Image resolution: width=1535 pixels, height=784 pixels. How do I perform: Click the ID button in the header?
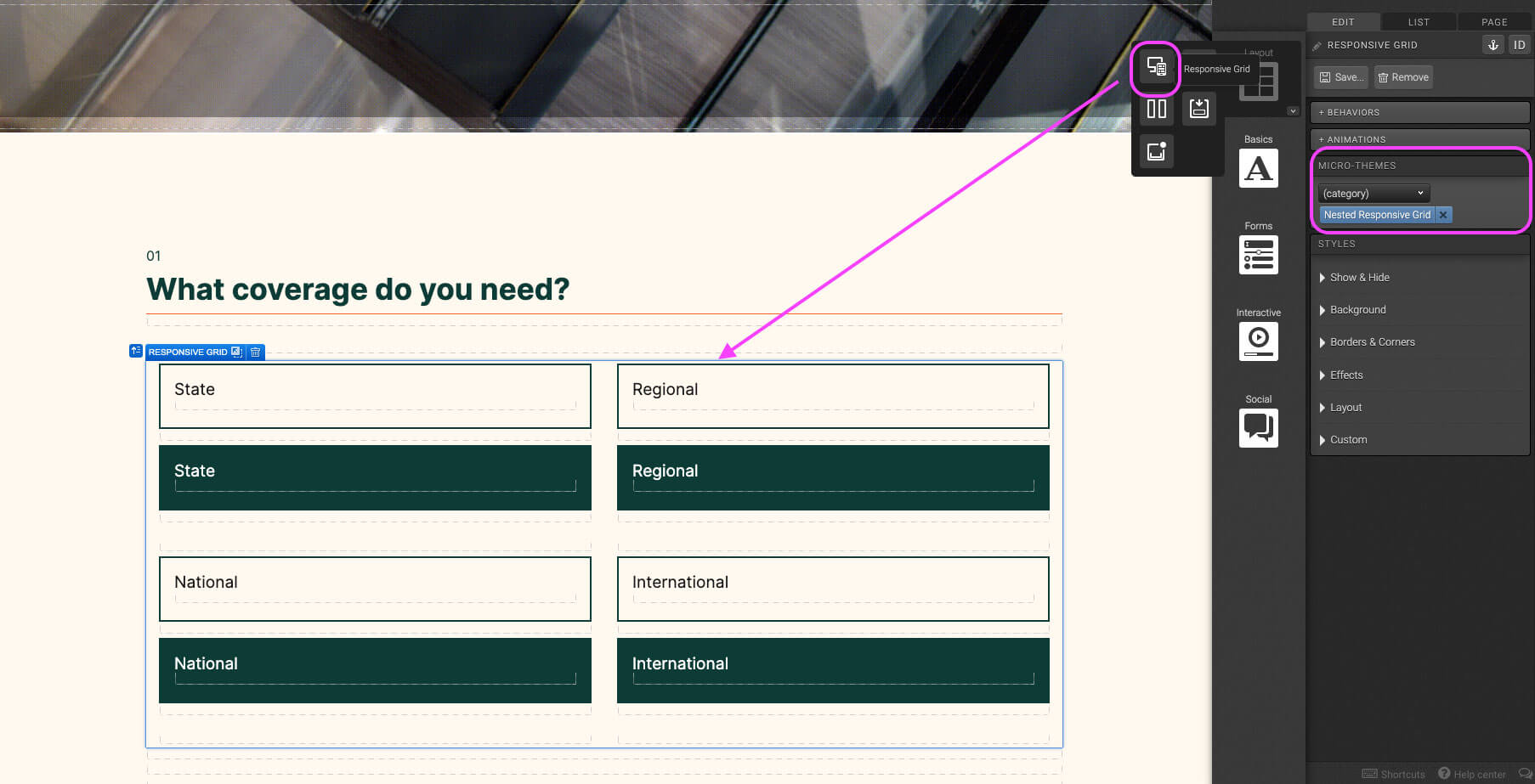click(1519, 45)
